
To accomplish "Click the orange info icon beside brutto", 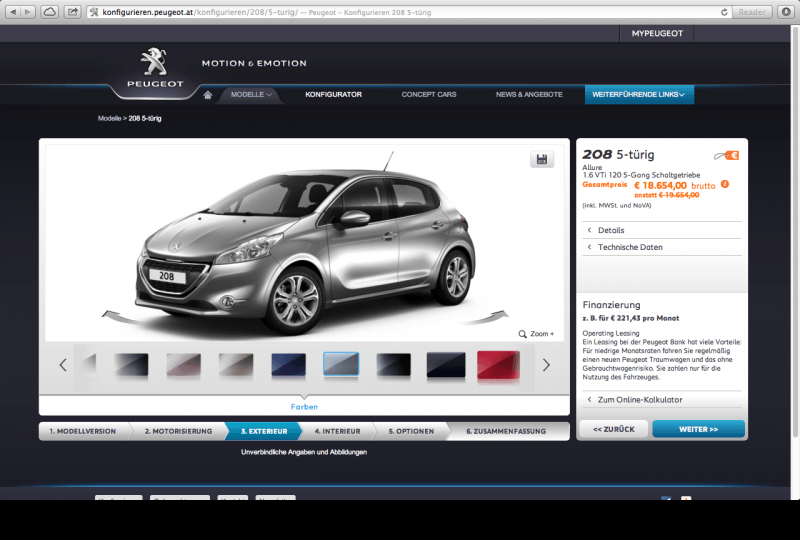I will point(724,185).
